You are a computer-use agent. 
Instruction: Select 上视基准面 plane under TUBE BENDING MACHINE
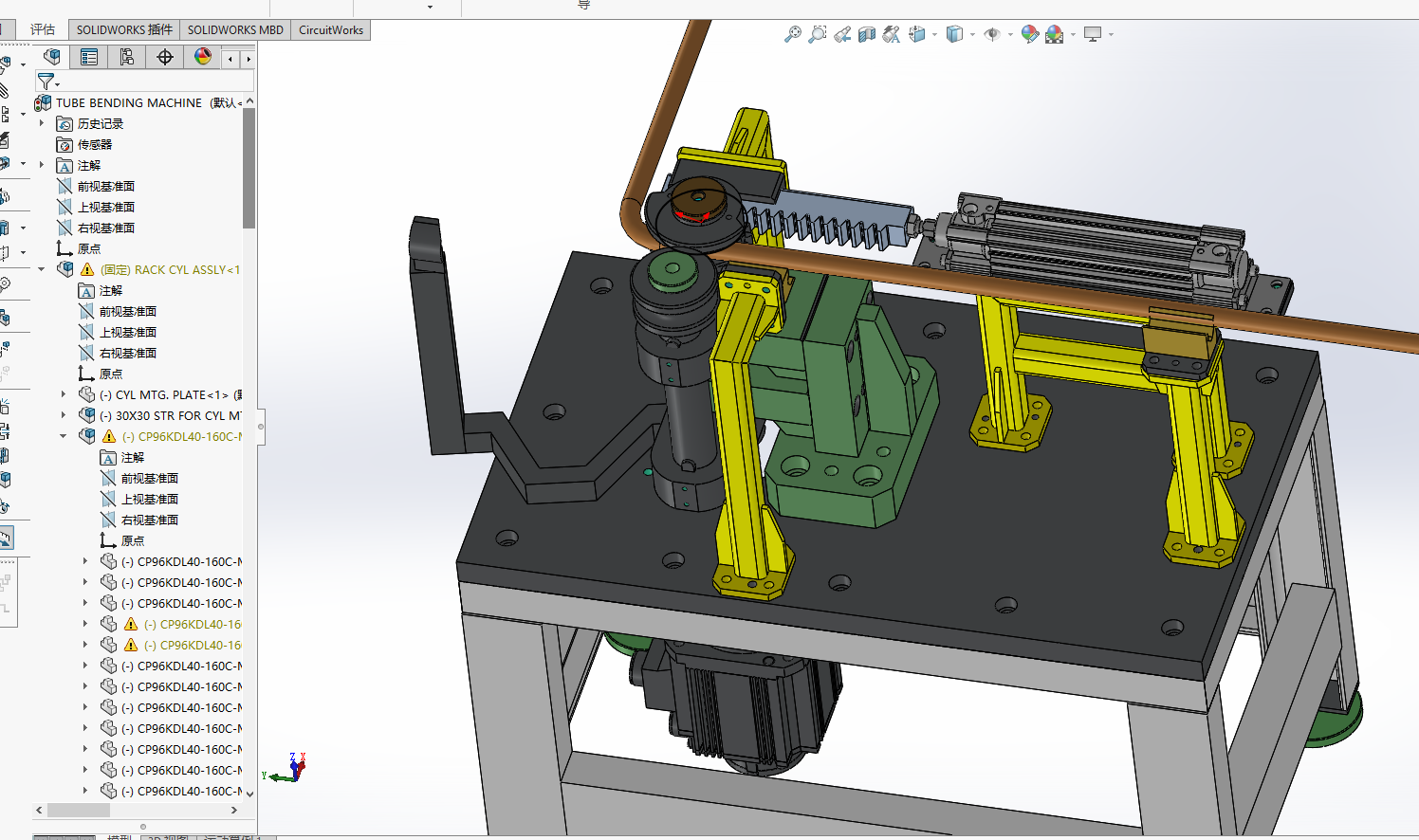(x=105, y=207)
